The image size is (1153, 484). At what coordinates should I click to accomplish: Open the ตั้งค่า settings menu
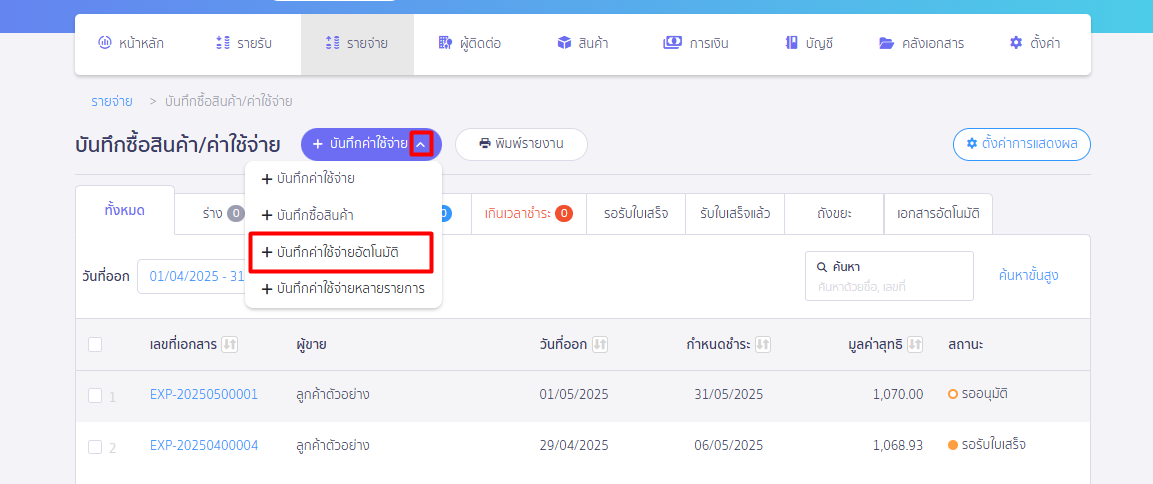(x=1035, y=43)
